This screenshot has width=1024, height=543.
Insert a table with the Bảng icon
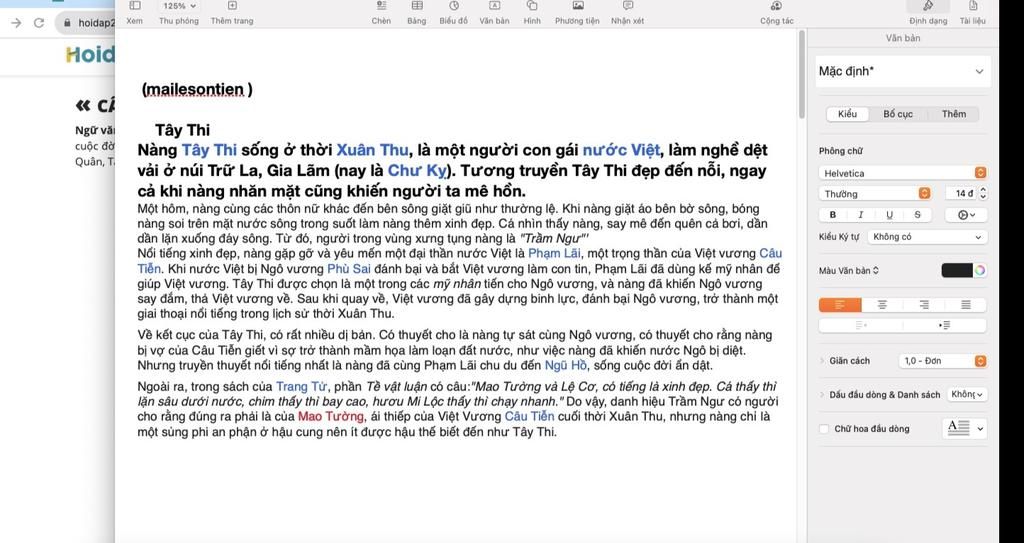pos(417,6)
